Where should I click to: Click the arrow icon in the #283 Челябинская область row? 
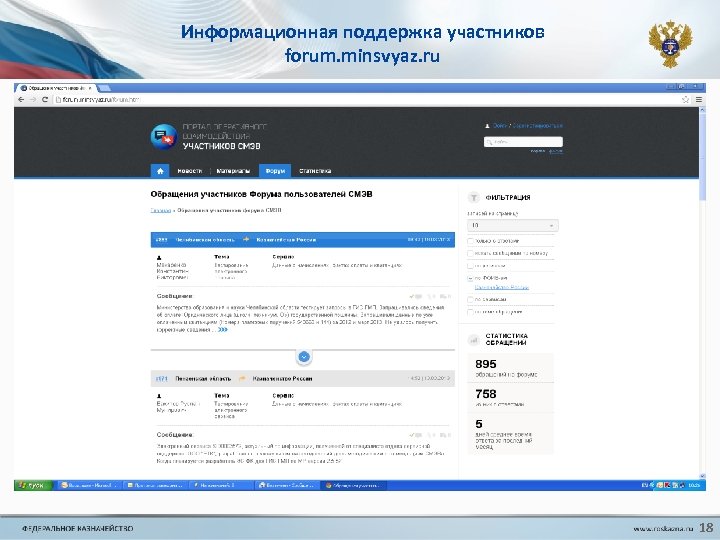point(246,239)
